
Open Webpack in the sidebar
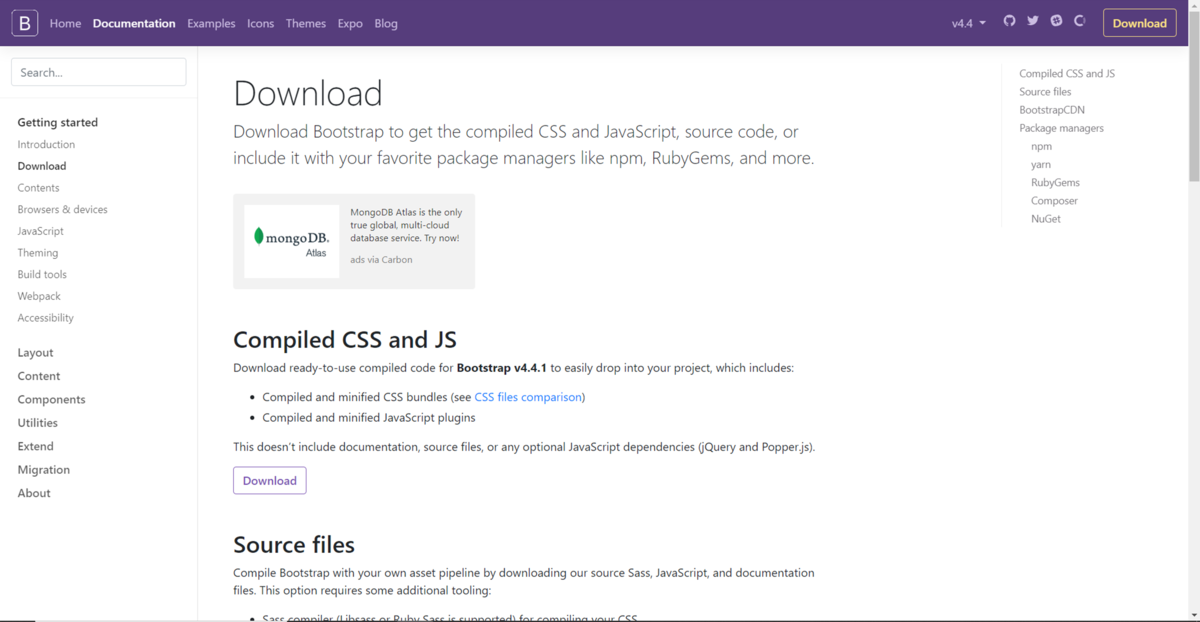coord(39,296)
